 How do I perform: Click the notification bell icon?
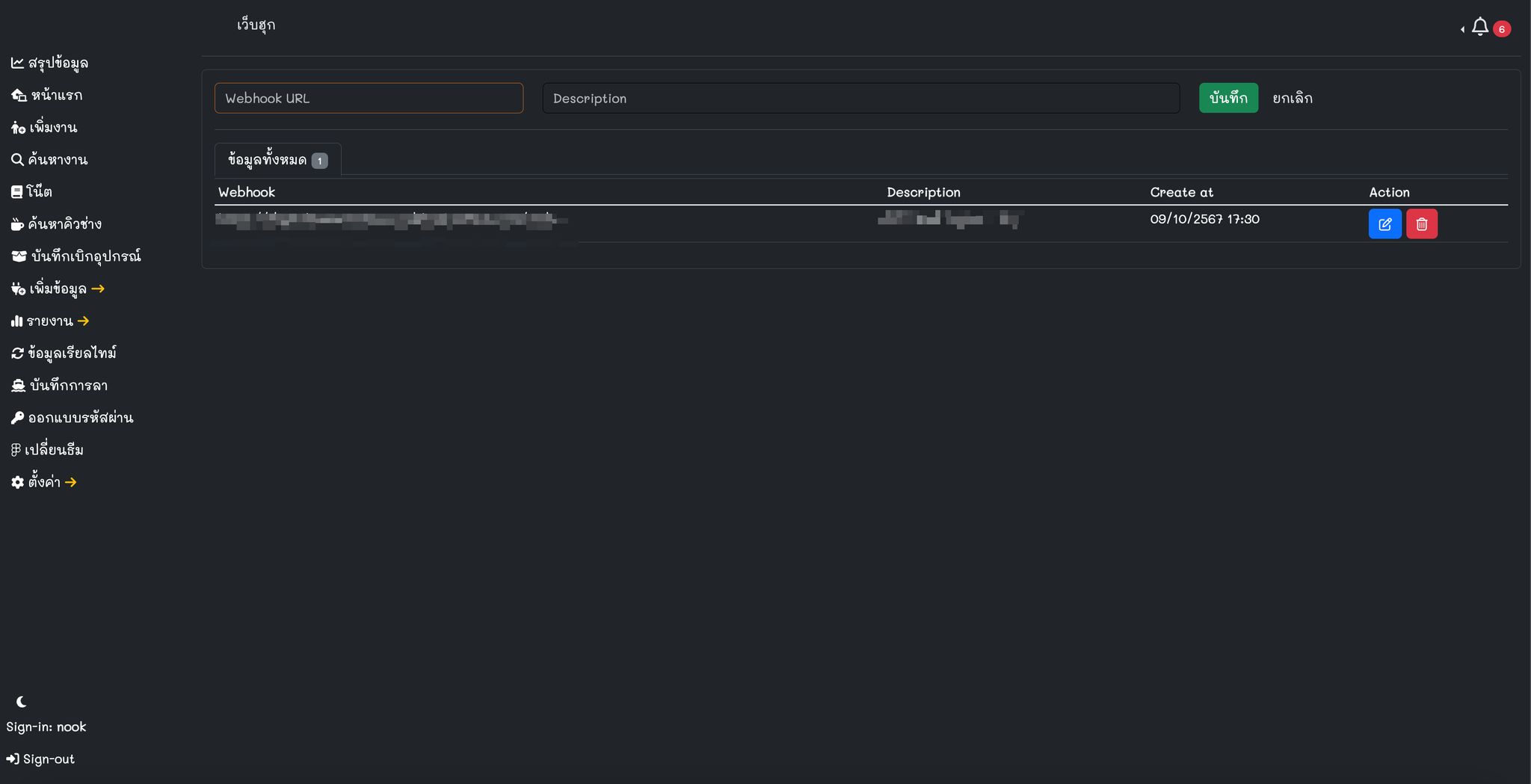pos(1479,28)
